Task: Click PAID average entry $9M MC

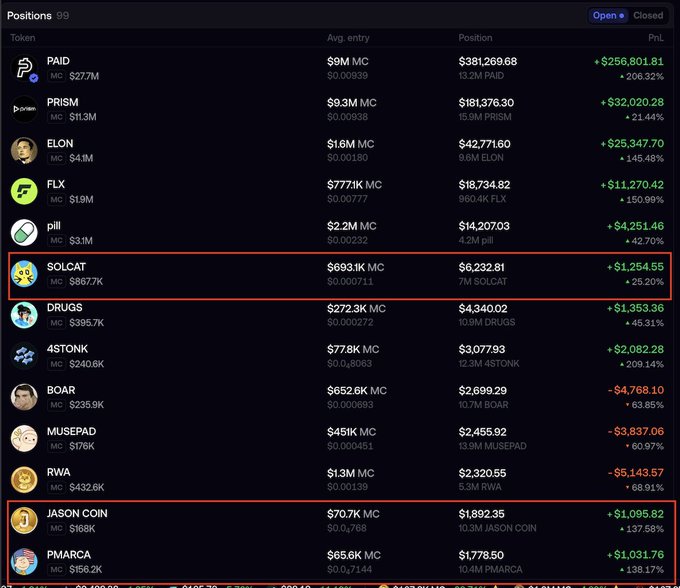Action: [348, 62]
